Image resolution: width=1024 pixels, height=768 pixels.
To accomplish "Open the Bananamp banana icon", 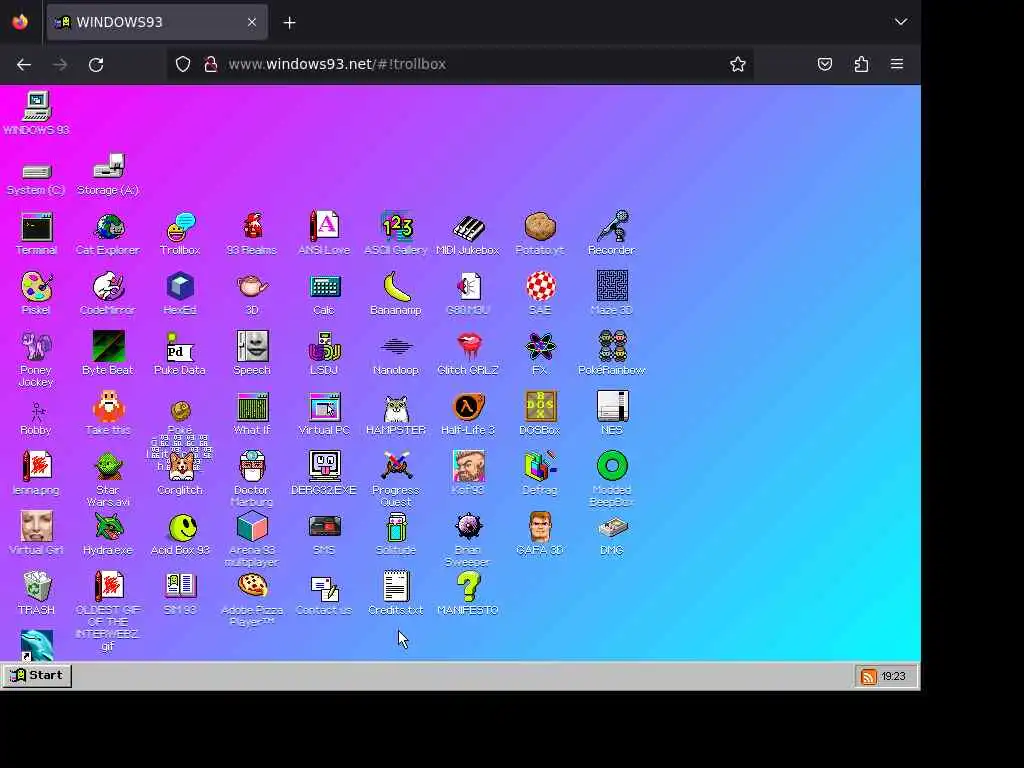I will click(396, 293).
